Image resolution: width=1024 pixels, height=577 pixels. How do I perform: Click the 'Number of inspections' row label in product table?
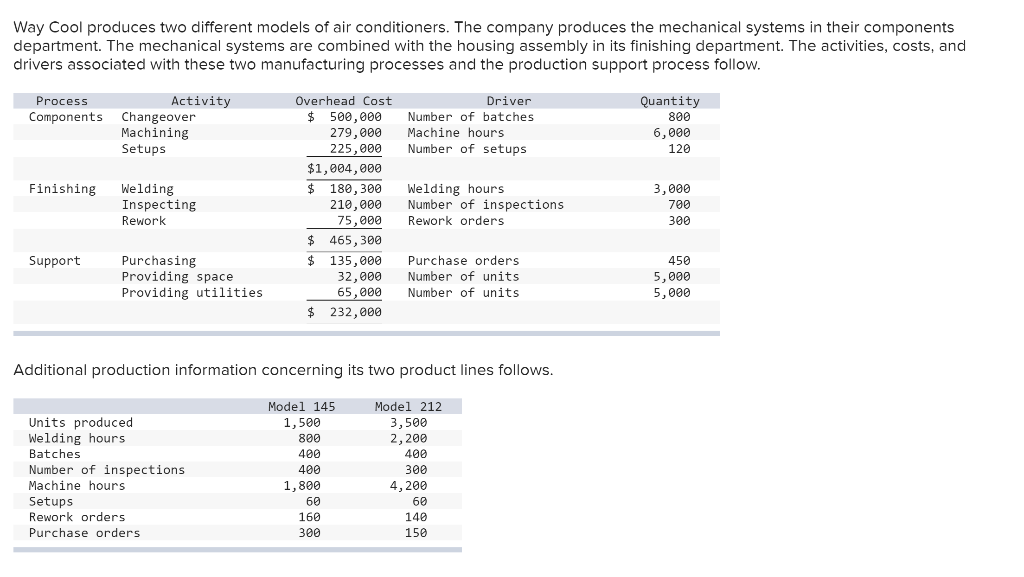[x=106, y=470]
